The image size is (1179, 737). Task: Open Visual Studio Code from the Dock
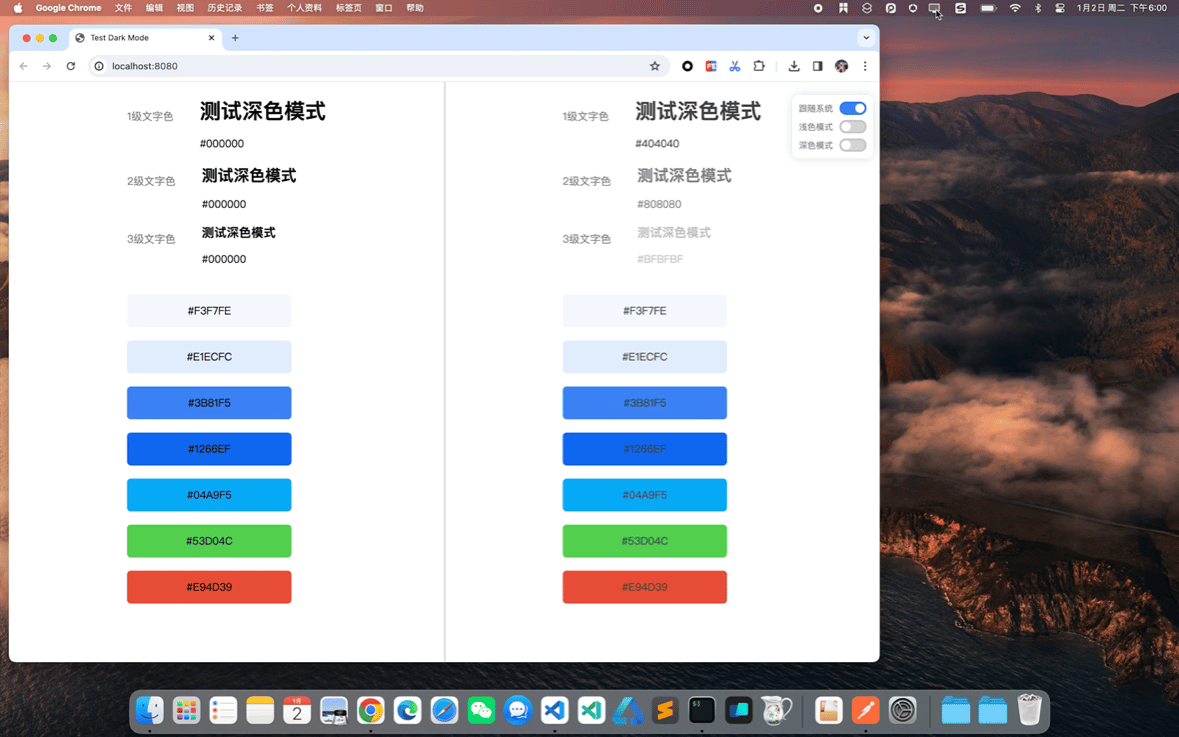point(555,710)
